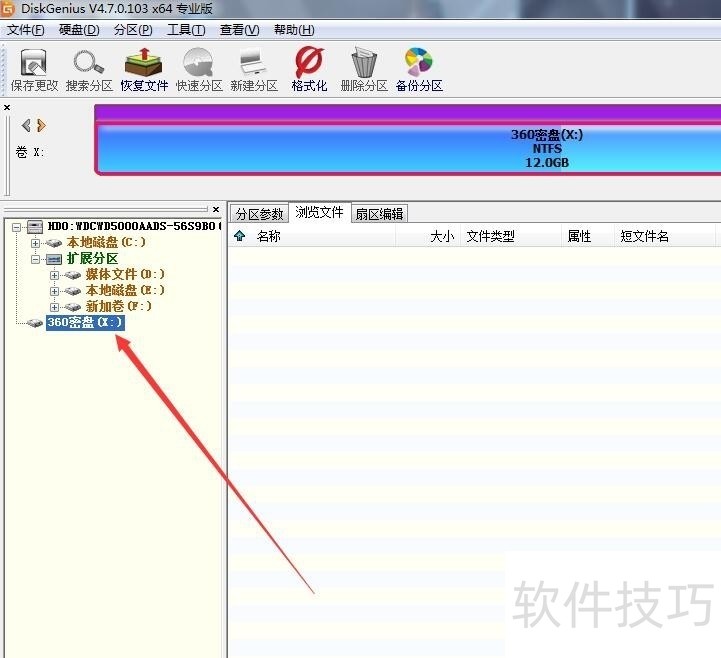
Task: Collapse the Extended Partition (扩展分区) node
Action: [35, 259]
